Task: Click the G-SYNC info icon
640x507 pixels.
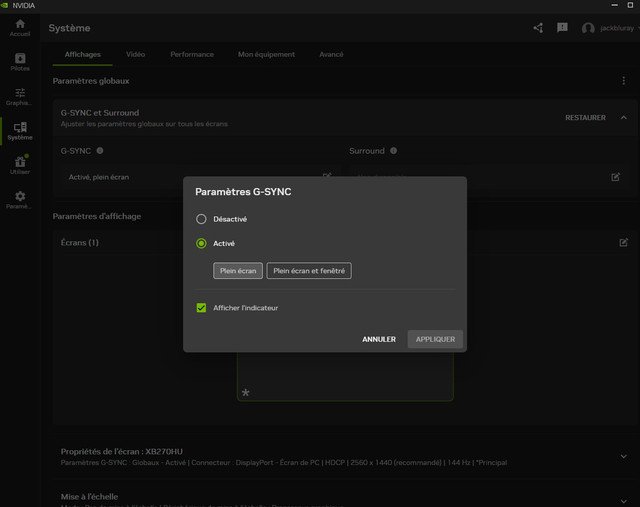Action: 100,151
